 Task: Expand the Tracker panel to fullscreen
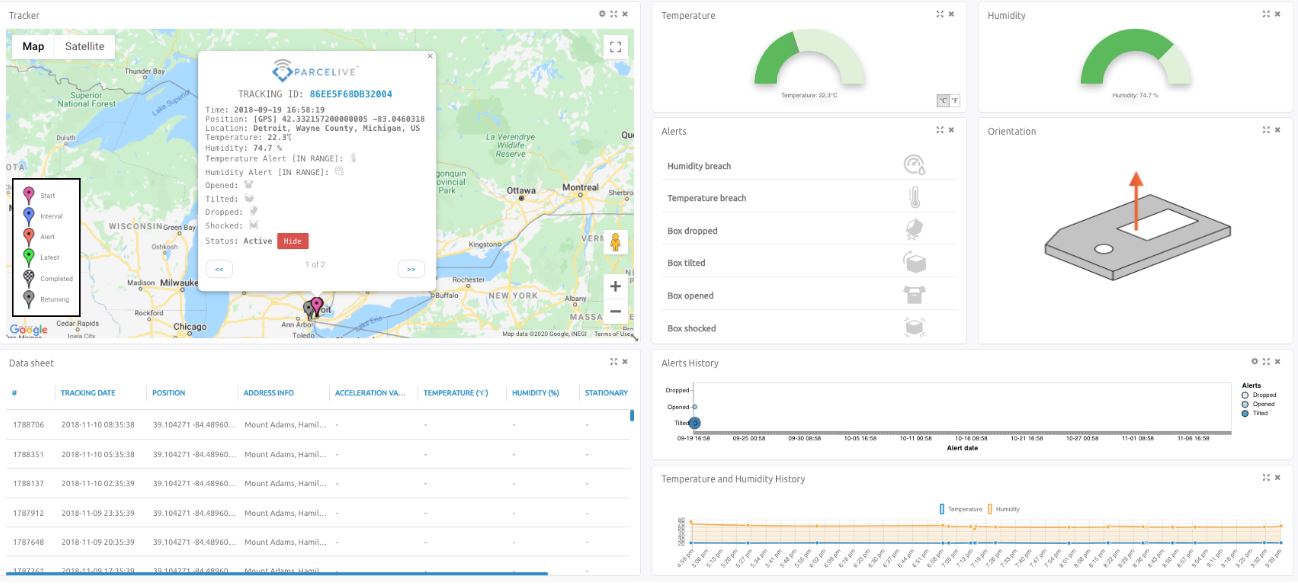coord(614,14)
